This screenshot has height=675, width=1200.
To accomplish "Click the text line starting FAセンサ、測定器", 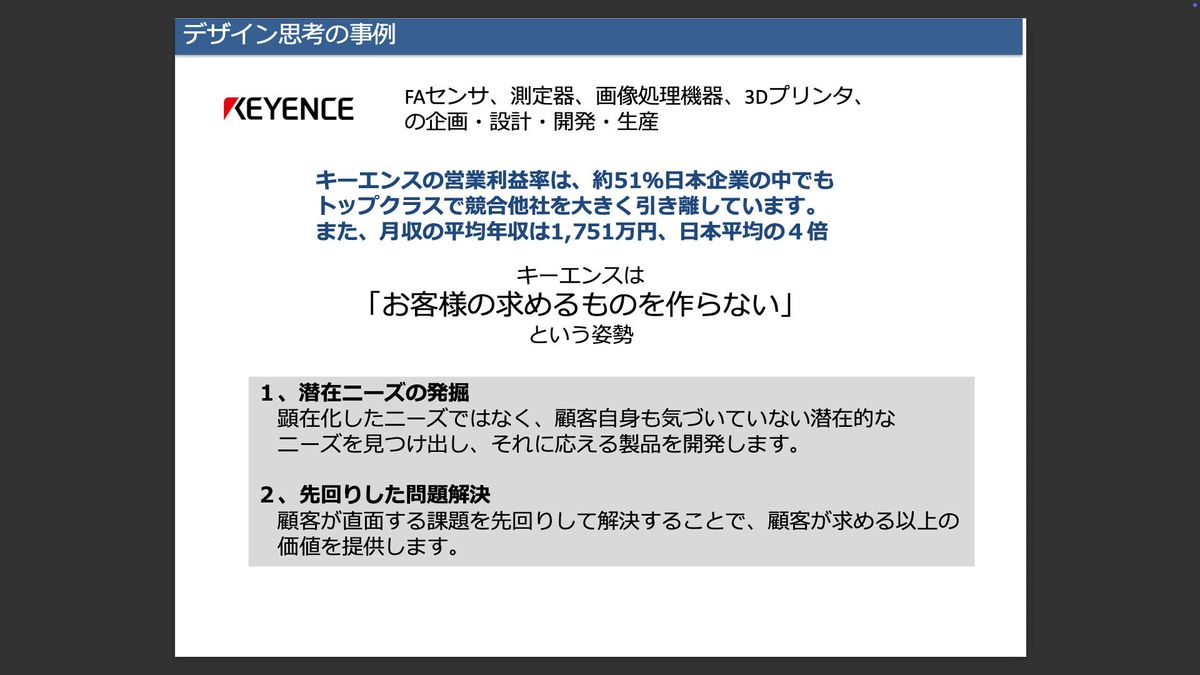I will (633, 97).
